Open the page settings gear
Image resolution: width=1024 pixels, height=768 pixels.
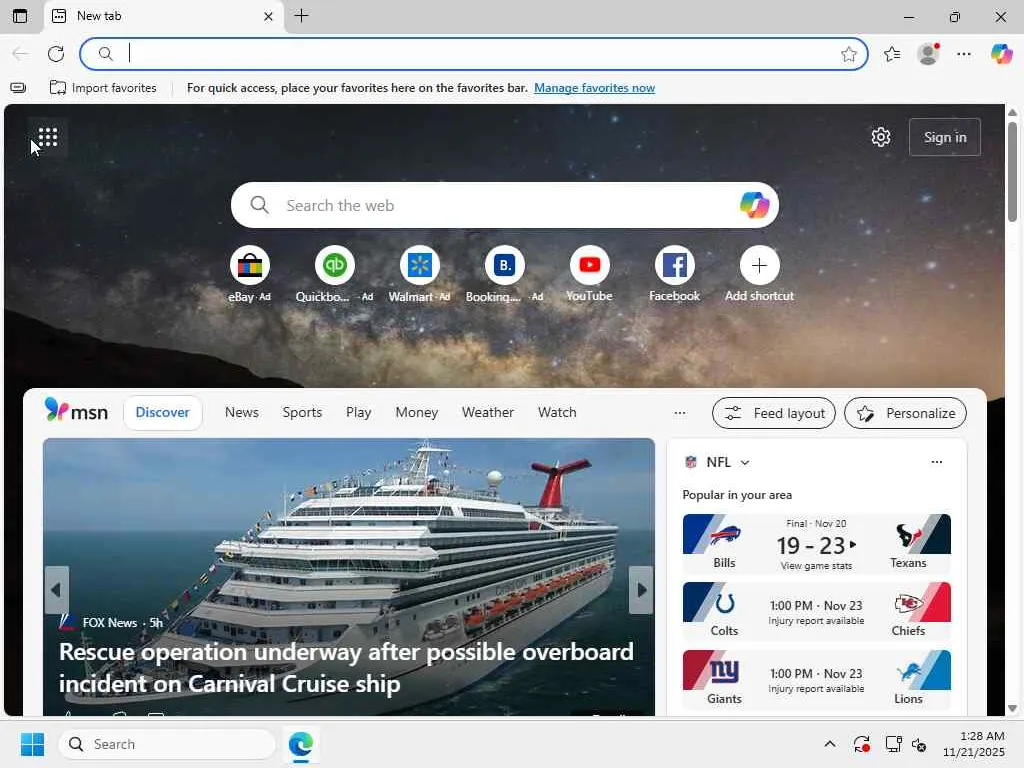(x=881, y=137)
